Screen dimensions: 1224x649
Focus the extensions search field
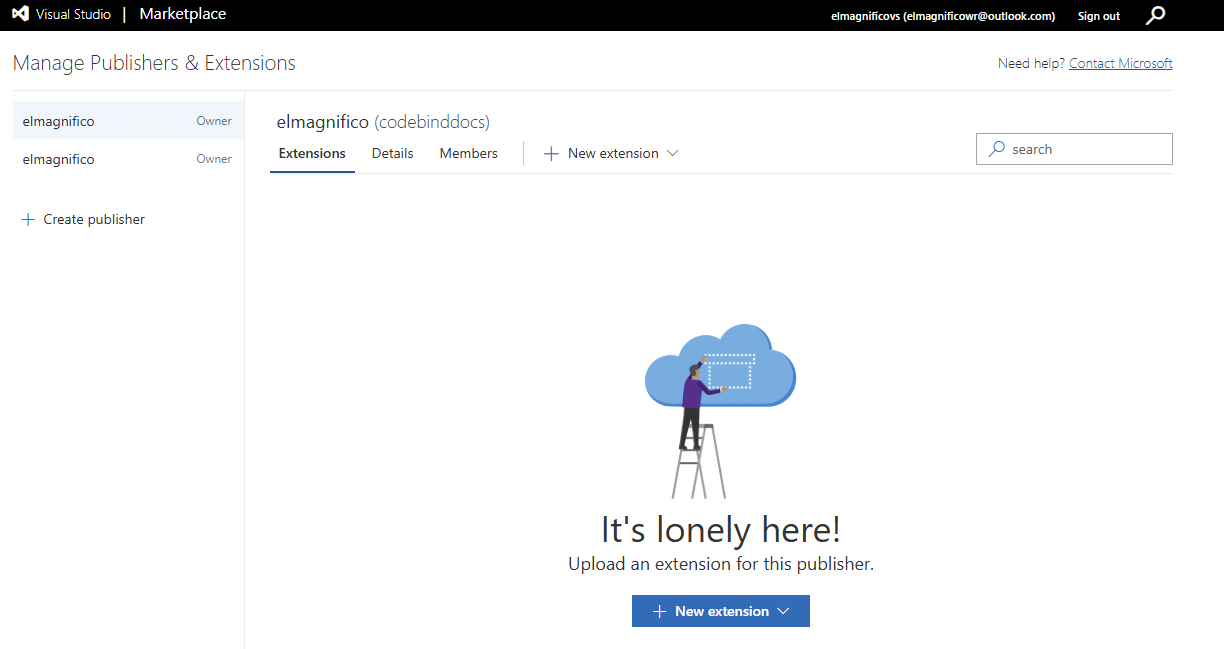tap(1074, 149)
